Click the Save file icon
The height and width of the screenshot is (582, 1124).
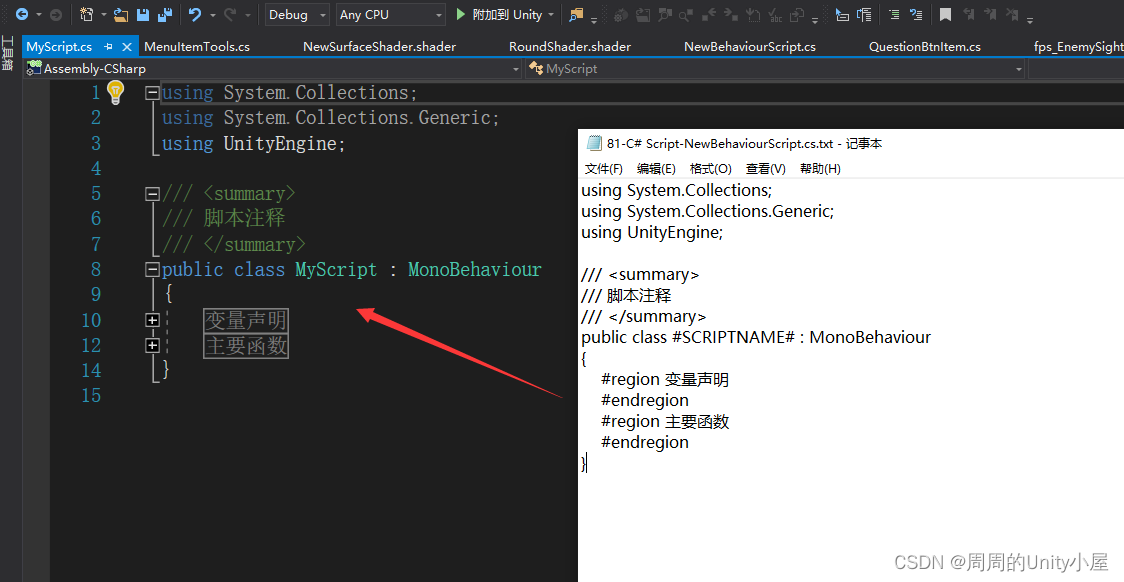[143, 15]
